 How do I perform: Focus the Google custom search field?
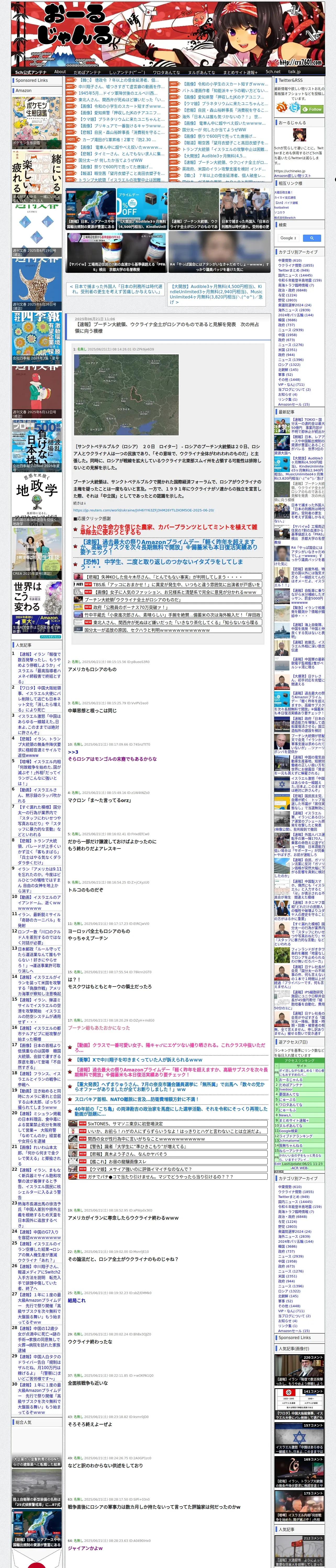click(288, 238)
